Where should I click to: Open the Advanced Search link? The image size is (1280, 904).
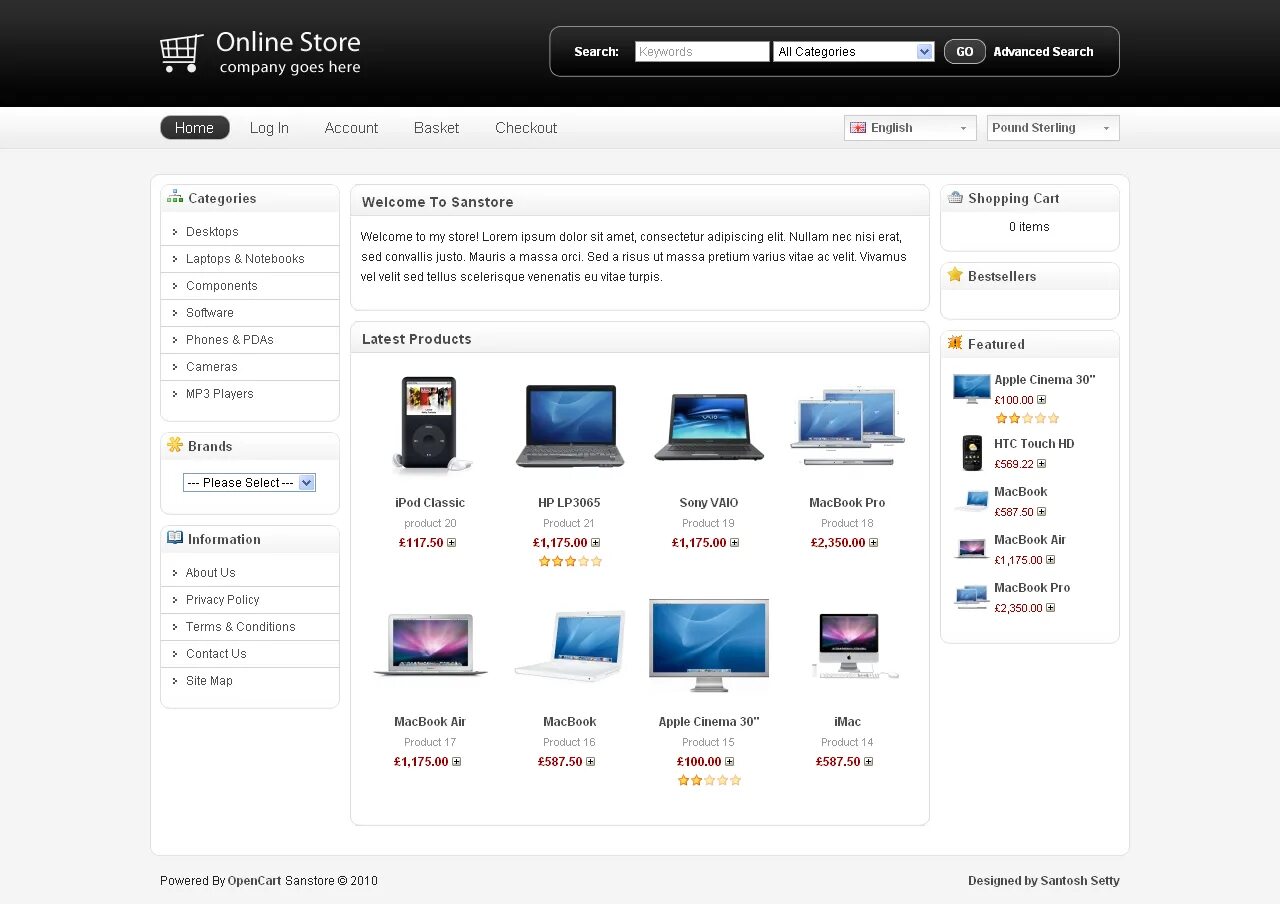[x=1043, y=51]
